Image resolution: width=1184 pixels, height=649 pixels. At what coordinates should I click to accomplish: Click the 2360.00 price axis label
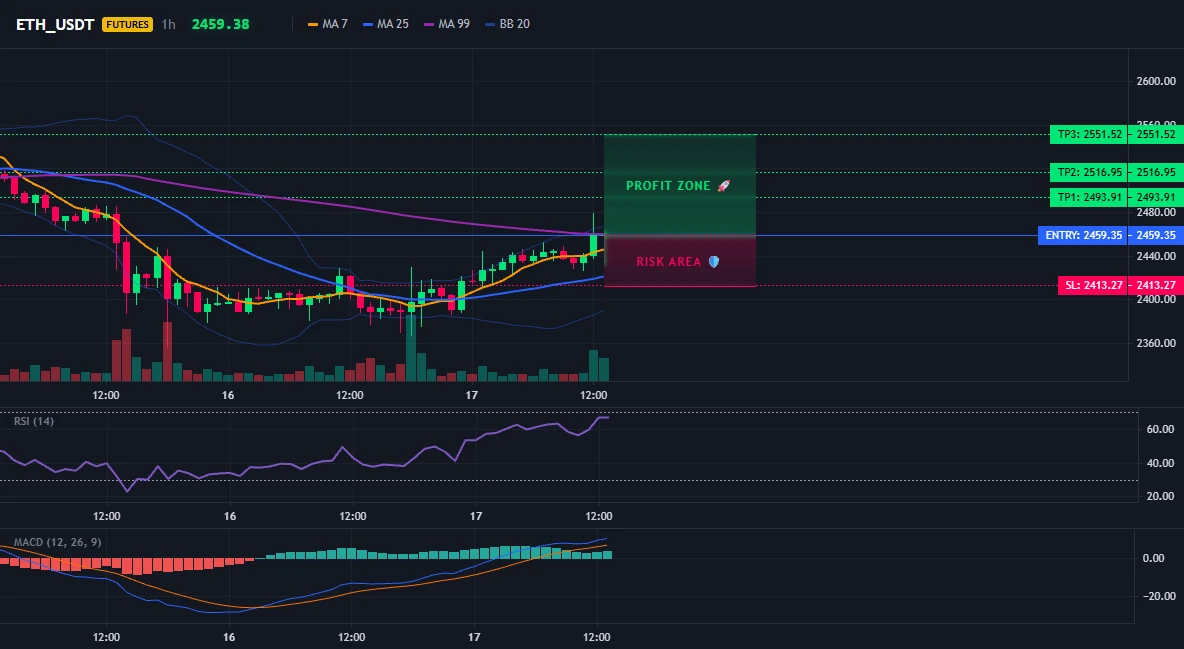(x=1156, y=343)
